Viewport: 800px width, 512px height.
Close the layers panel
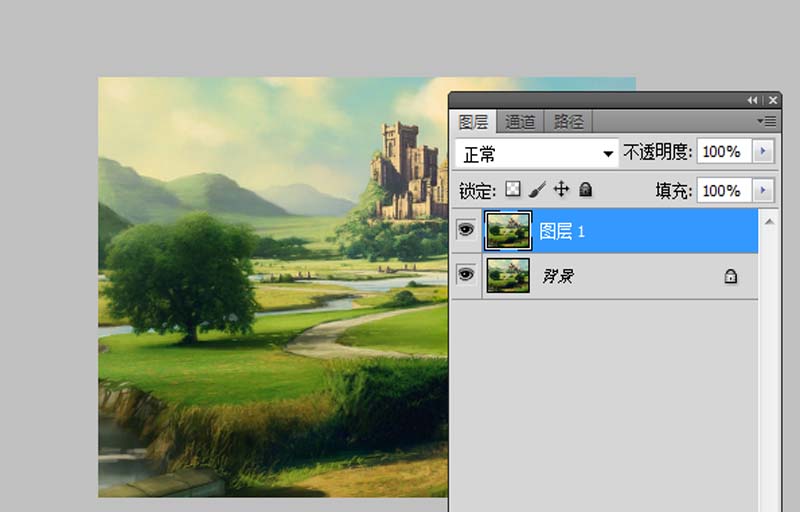(773, 100)
